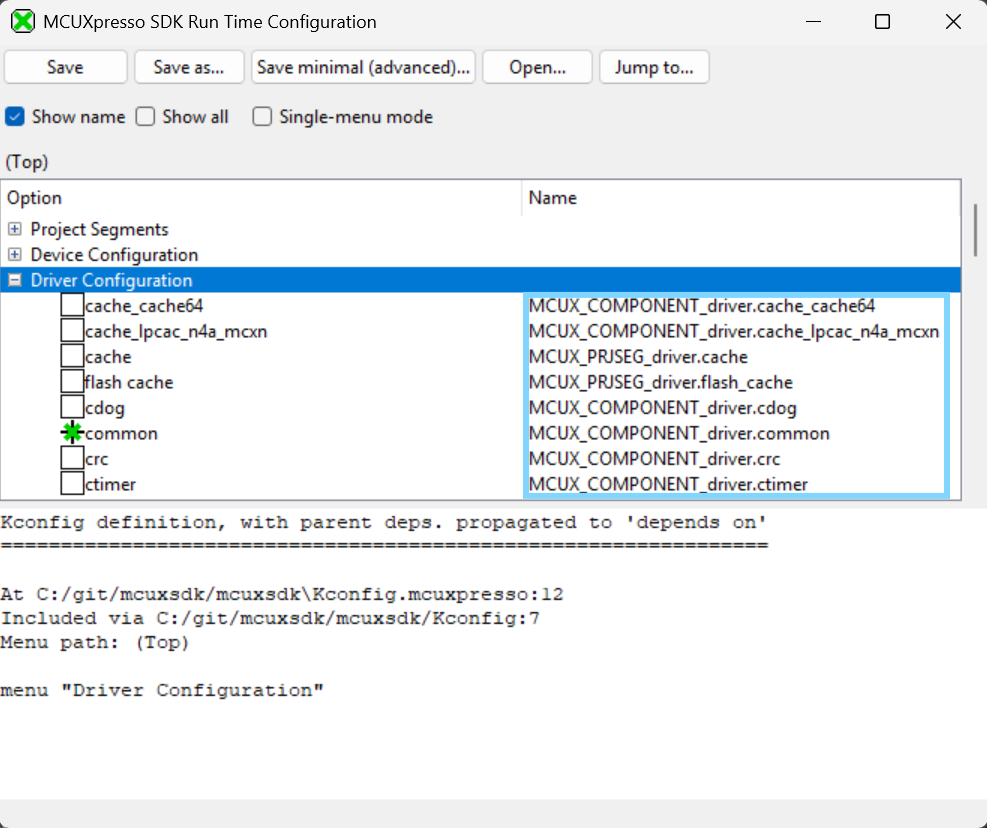Image resolution: width=987 pixels, height=828 pixels.
Task: Click the green star icon beside common
Action: coord(70,432)
